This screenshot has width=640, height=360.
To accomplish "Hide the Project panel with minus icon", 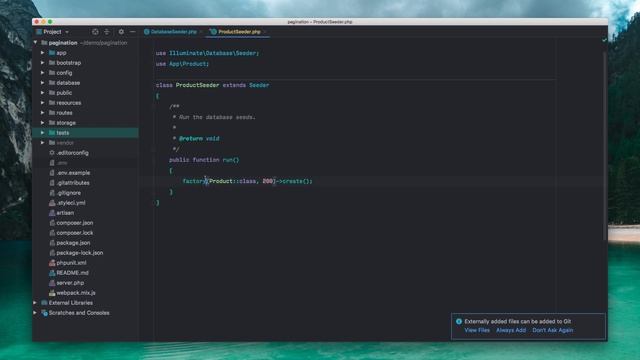I will tap(133, 32).
